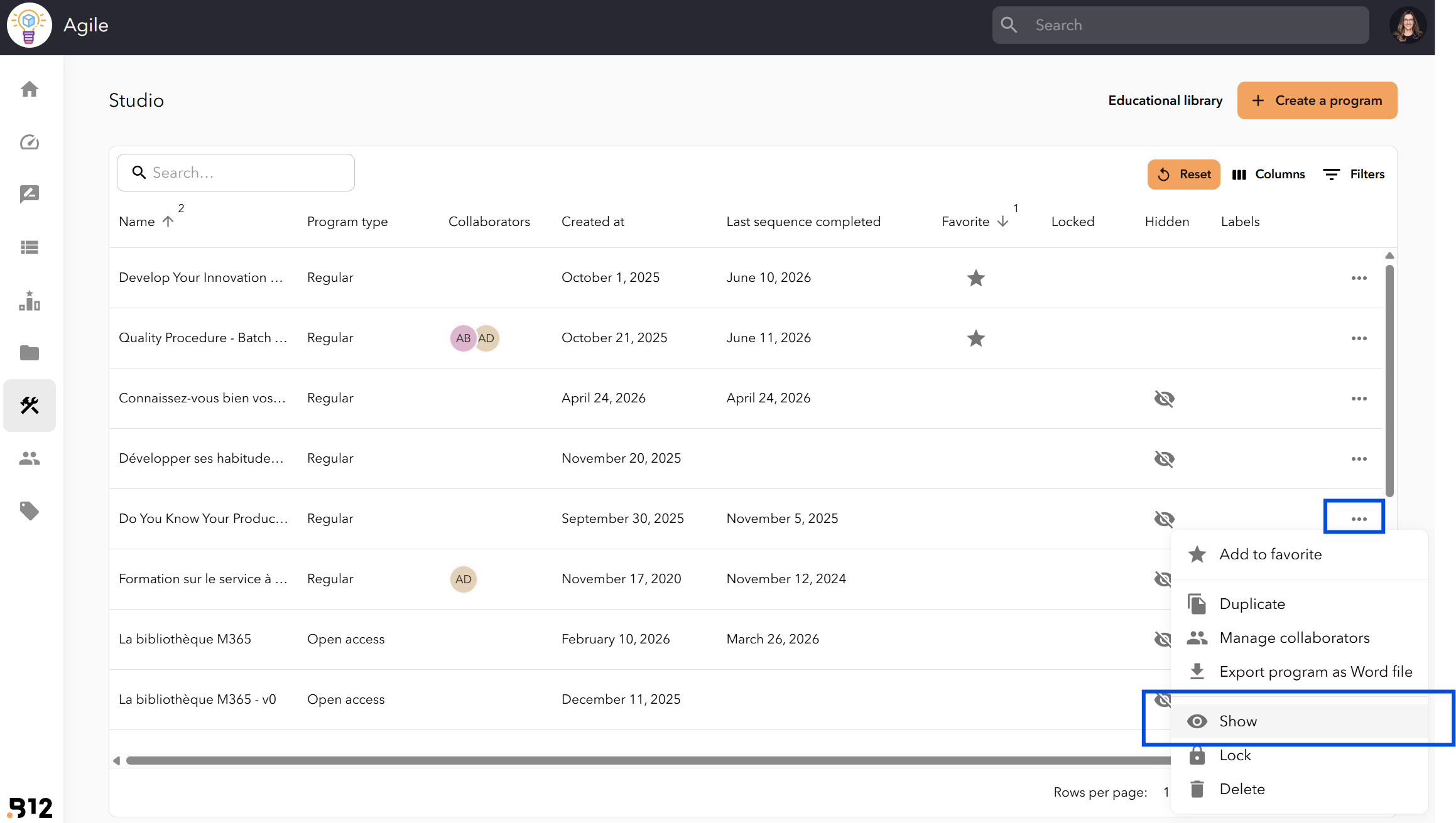Viewport: 1456px width, 823px height.
Task: Focus the table Search field
Action: tap(236, 173)
